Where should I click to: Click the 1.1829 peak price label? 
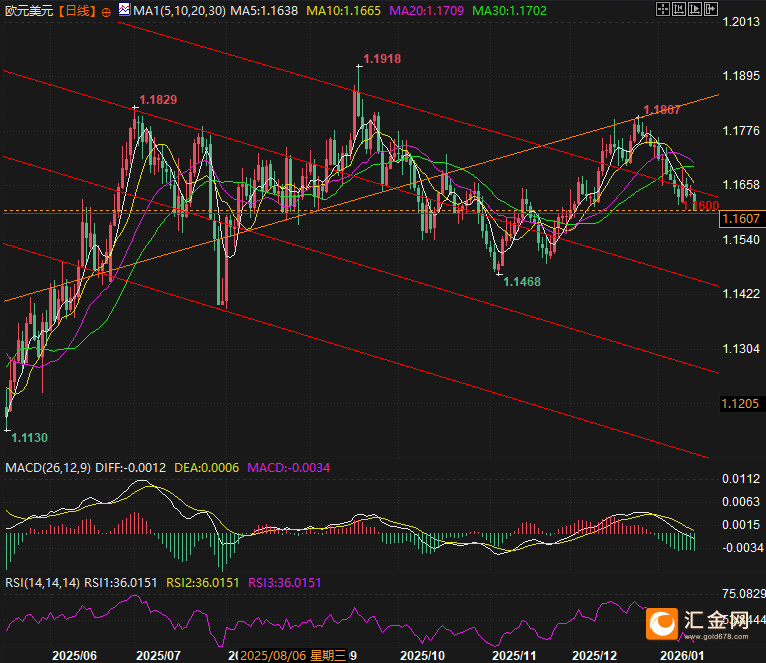(158, 100)
